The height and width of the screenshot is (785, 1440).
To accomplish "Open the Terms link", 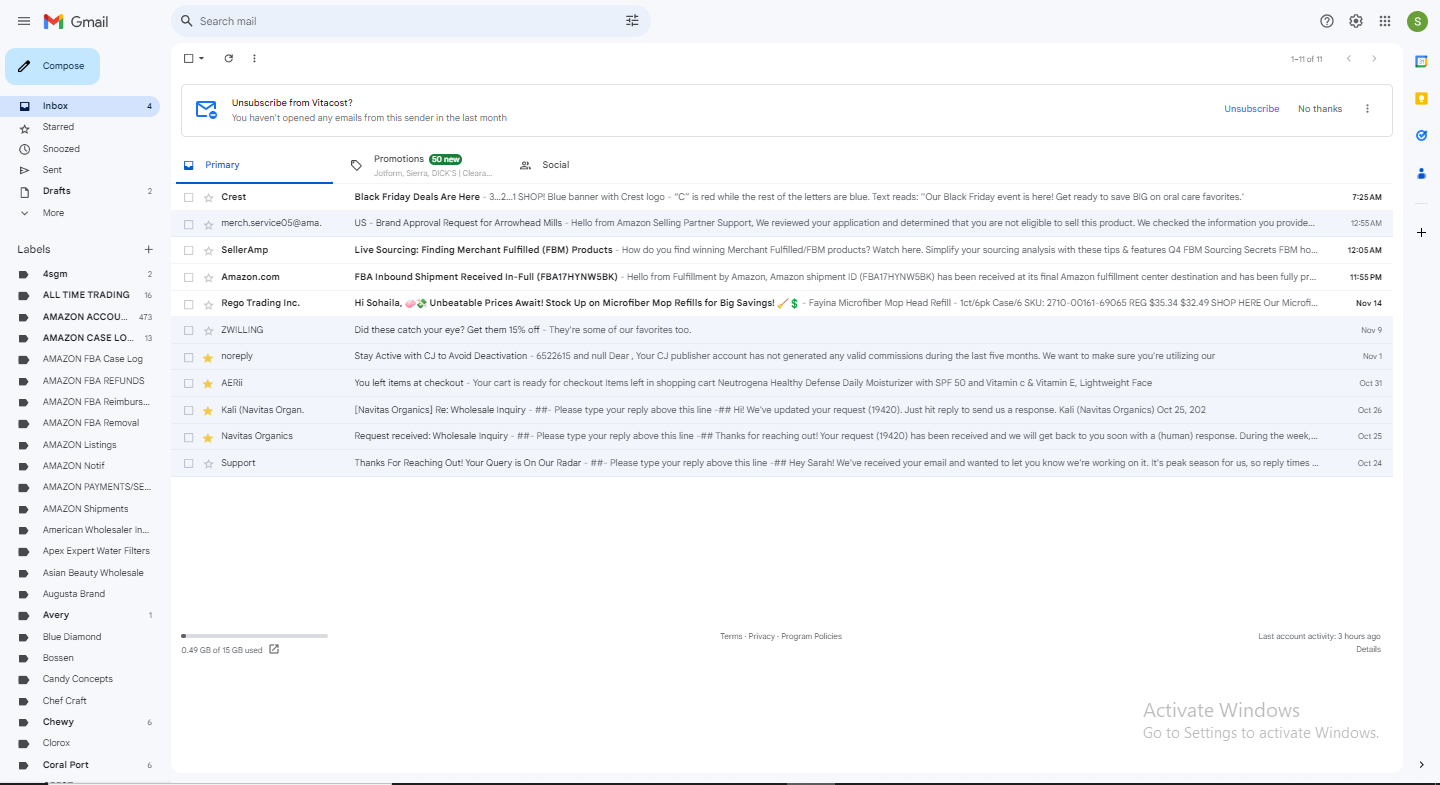I will coord(731,637).
